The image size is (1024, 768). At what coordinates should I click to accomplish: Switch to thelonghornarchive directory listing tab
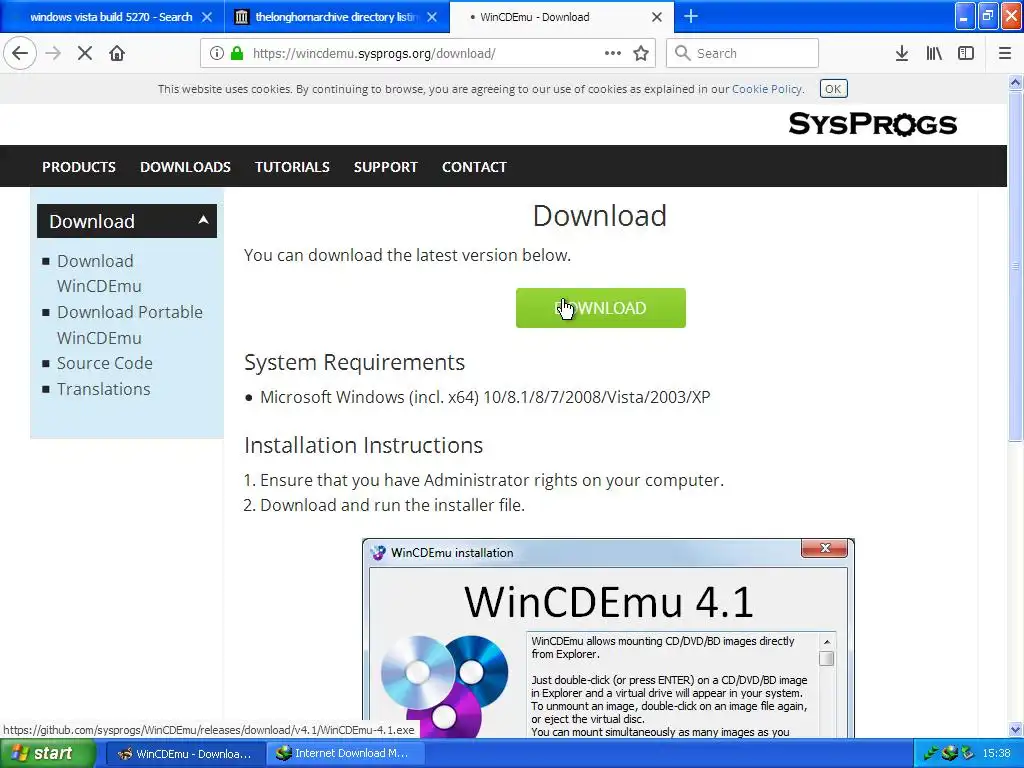pyautogui.click(x=337, y=17)
